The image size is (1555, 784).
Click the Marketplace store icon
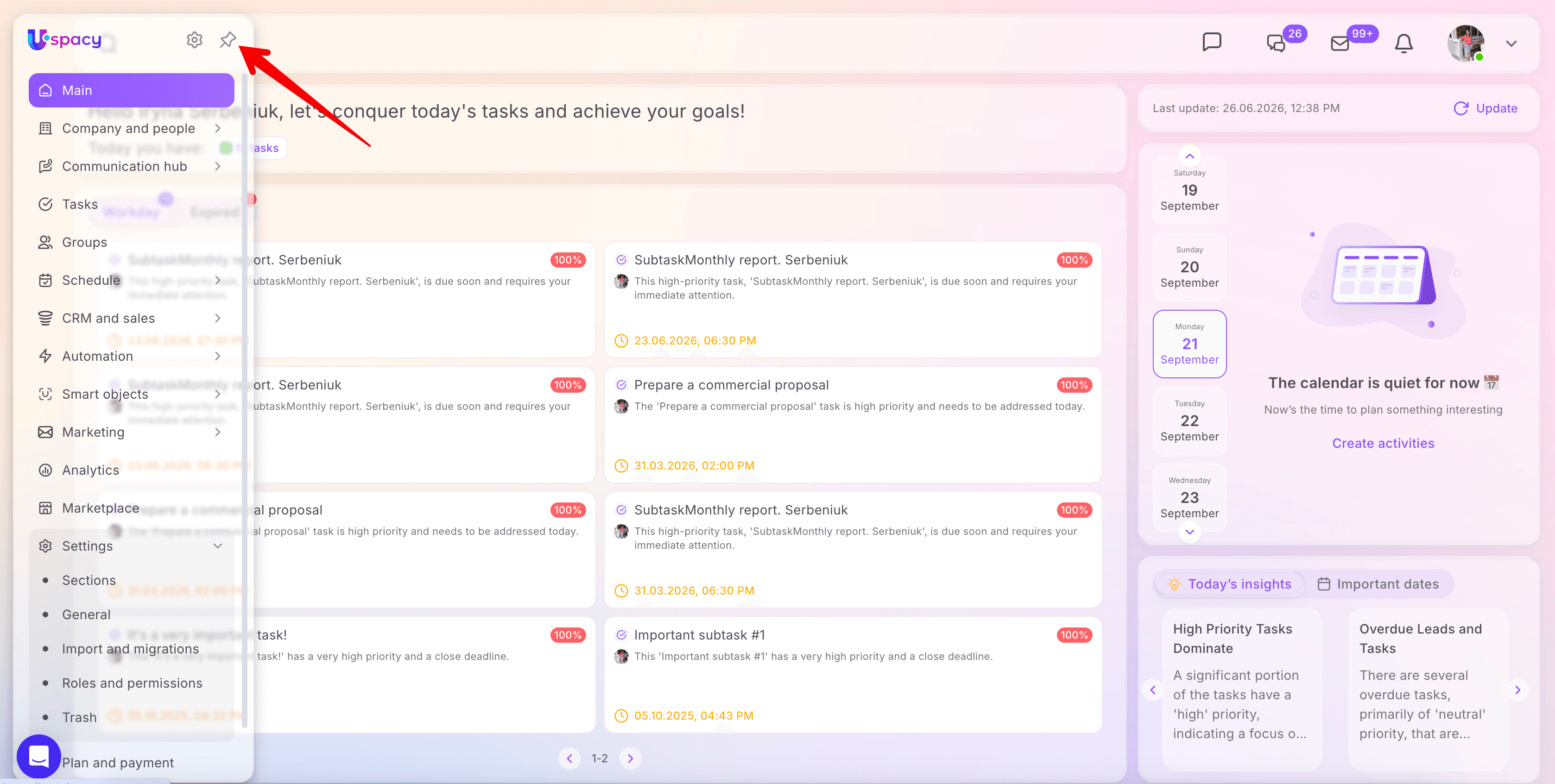coord(45,508)
